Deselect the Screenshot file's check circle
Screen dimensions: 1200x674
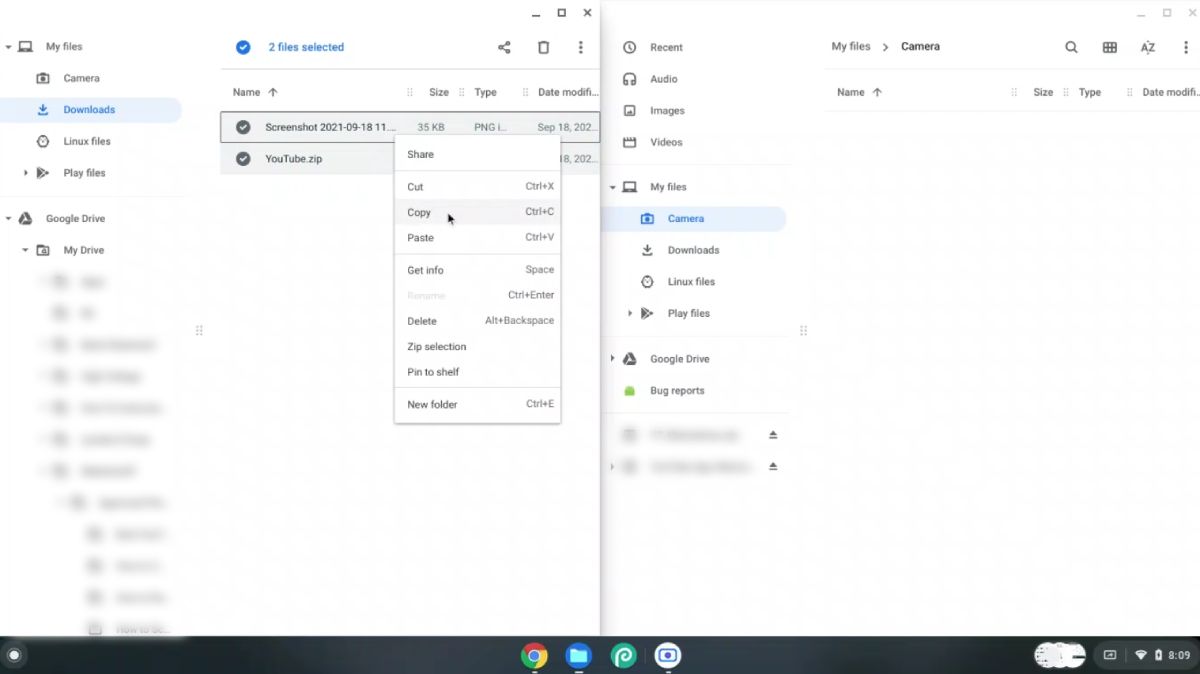click(x=242, y=127)
